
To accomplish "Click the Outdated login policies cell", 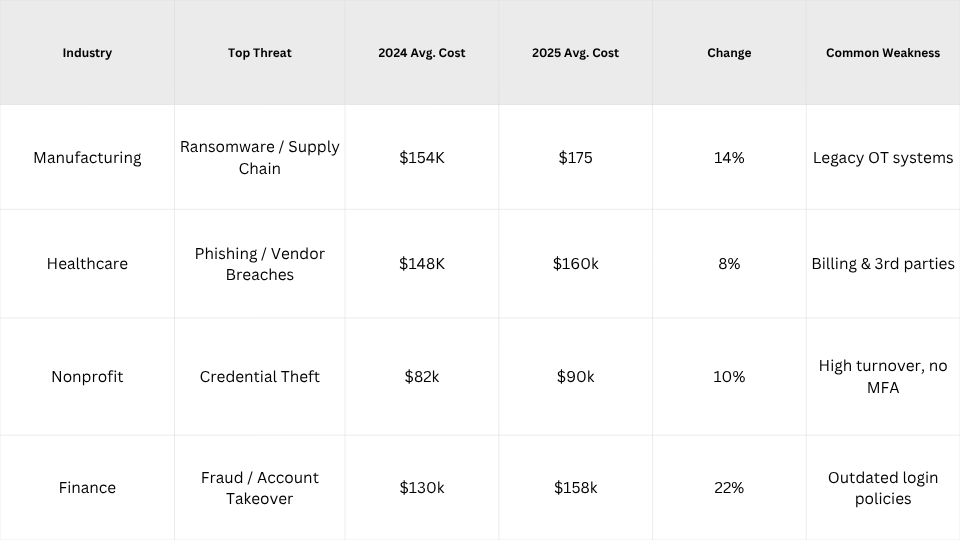I will point(883,488).
